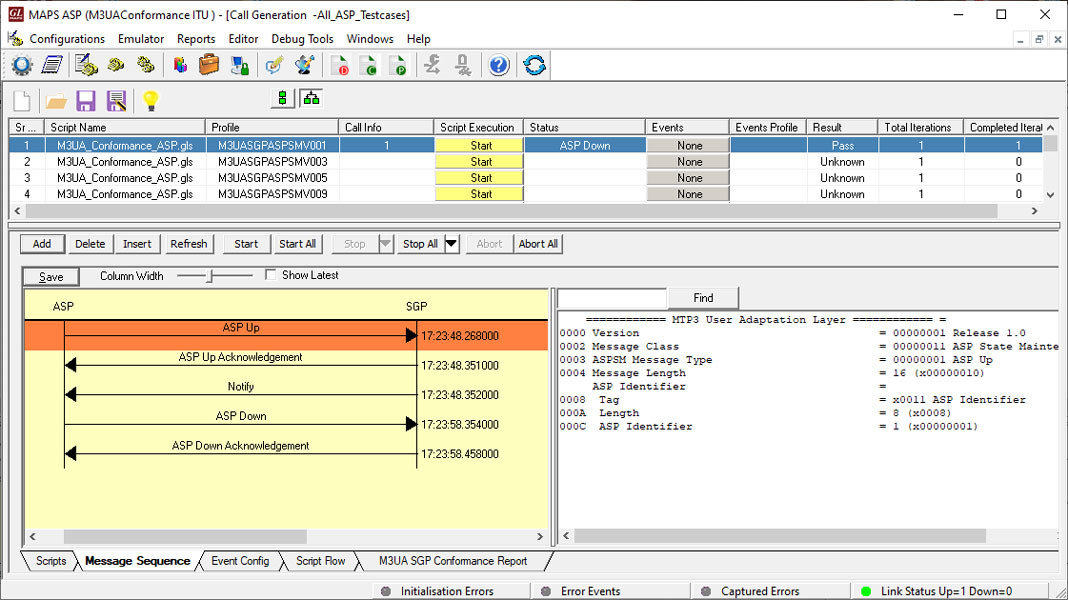
Task: Click the computer with green padlock icon
Action: 239,65
